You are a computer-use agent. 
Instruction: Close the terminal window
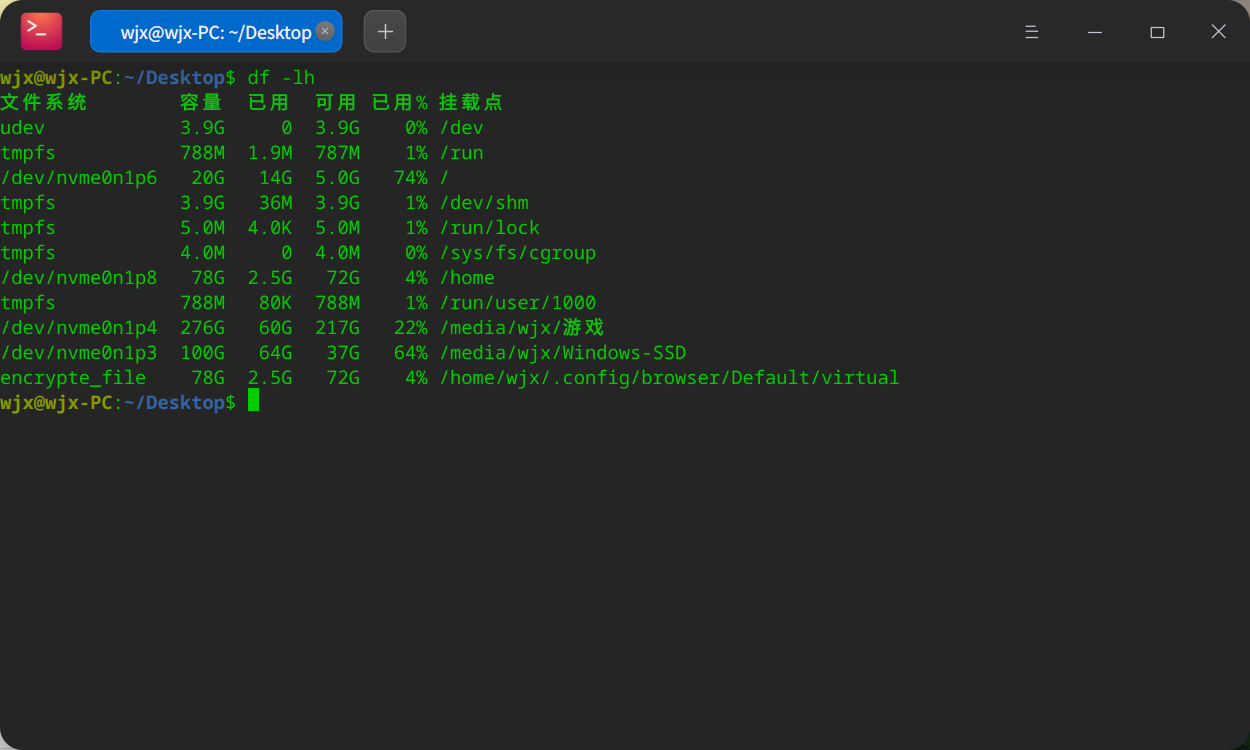1218,32
